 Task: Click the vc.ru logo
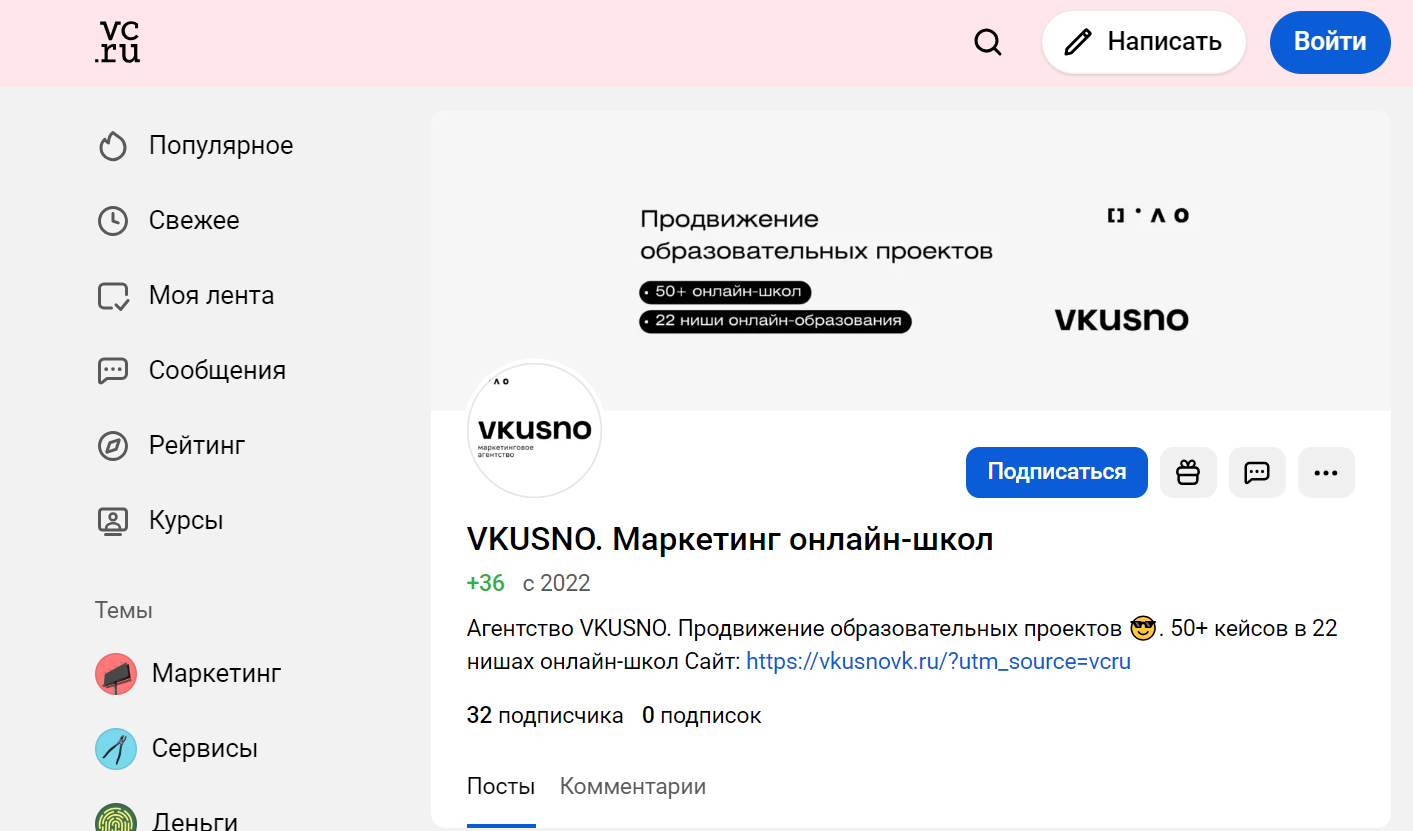pos(117,42)
